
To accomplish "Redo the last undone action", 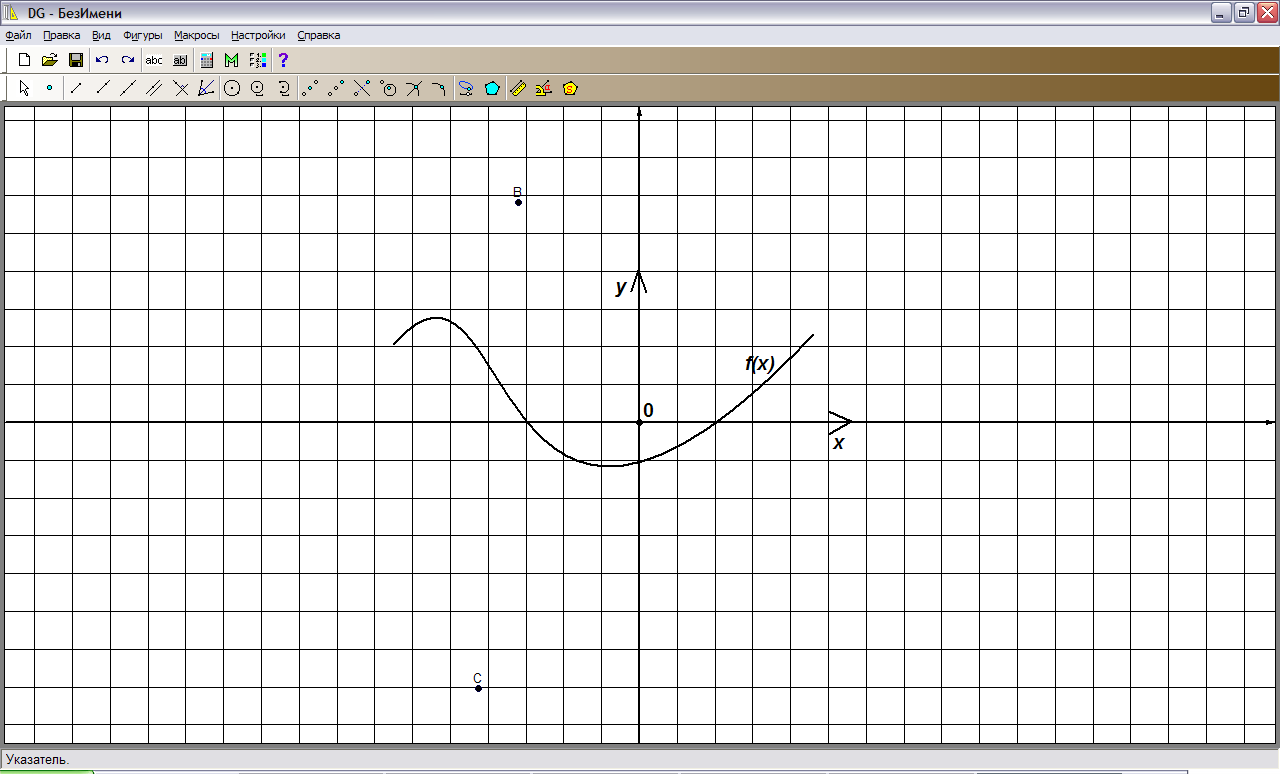I will coord(128,60).
